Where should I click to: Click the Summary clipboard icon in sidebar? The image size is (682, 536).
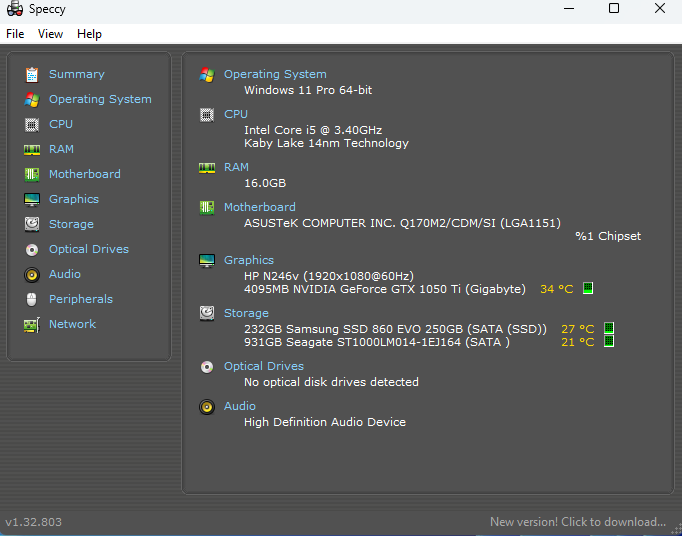click(x=32, y=74)
